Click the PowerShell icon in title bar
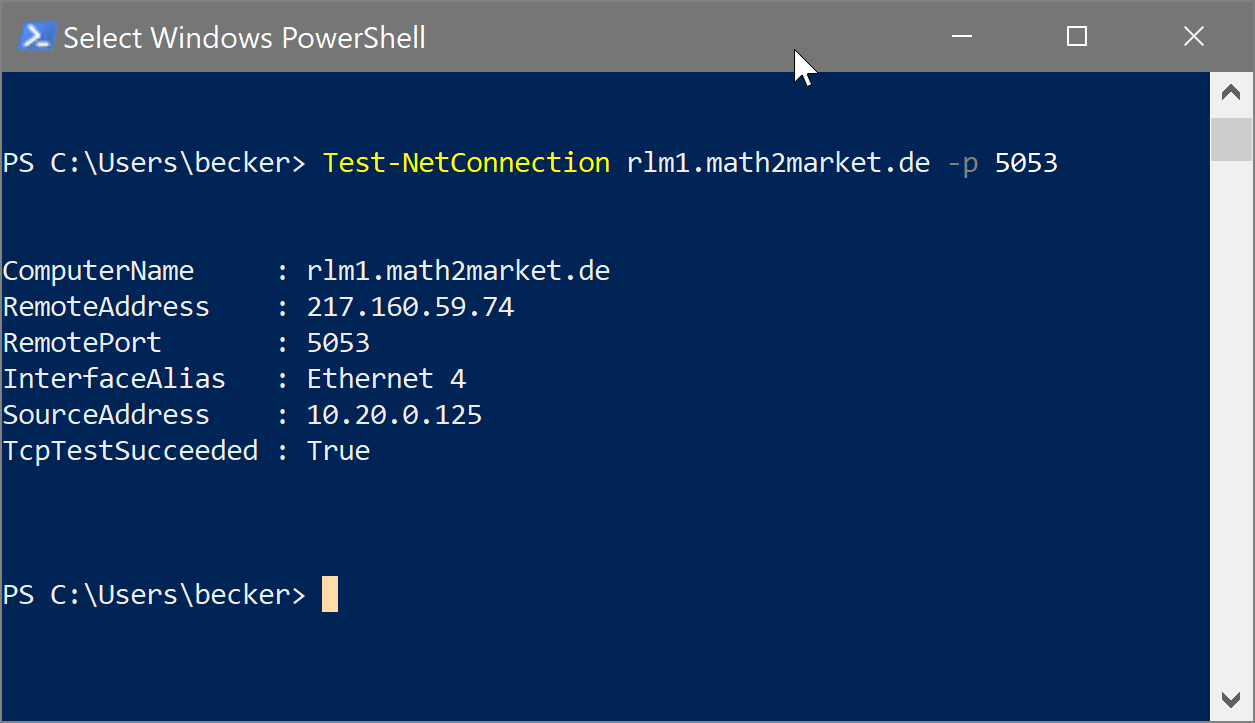This screenshot has width=1255, height=723. click(36, 37)
